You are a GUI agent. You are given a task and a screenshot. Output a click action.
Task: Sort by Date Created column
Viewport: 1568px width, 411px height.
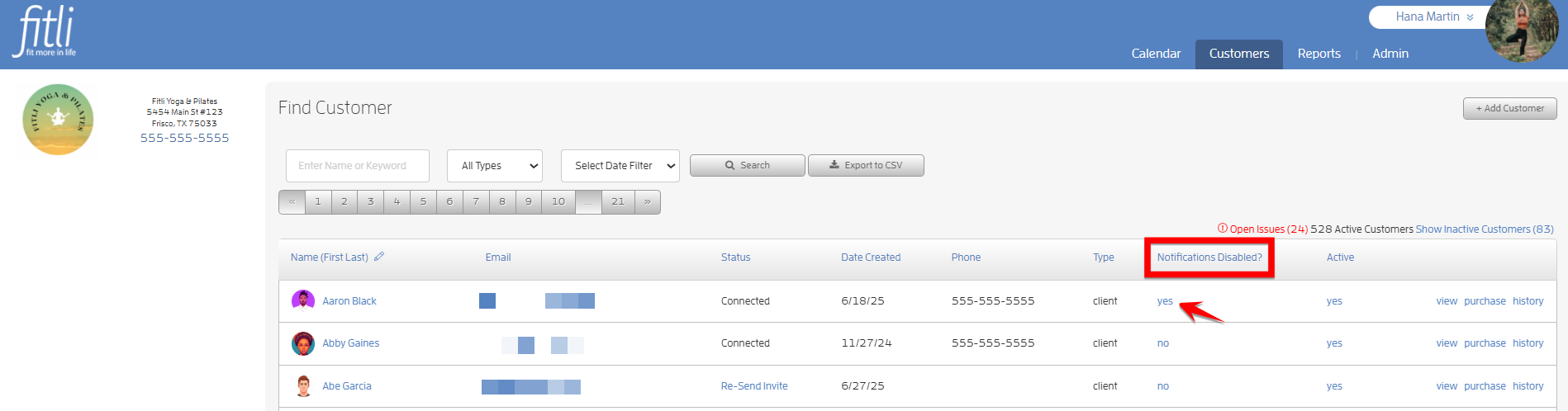871,257
